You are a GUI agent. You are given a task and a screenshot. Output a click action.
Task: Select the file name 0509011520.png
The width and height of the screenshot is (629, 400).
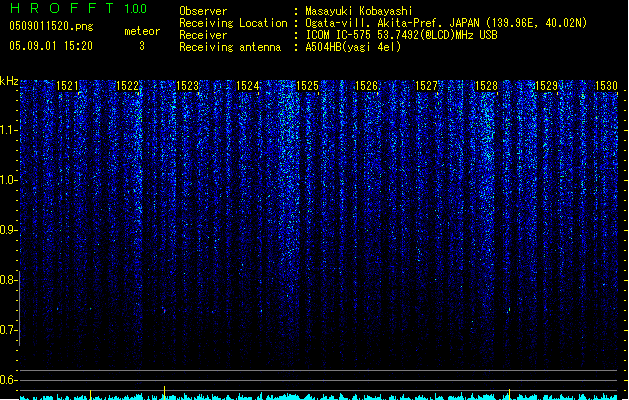pos(51,26)
